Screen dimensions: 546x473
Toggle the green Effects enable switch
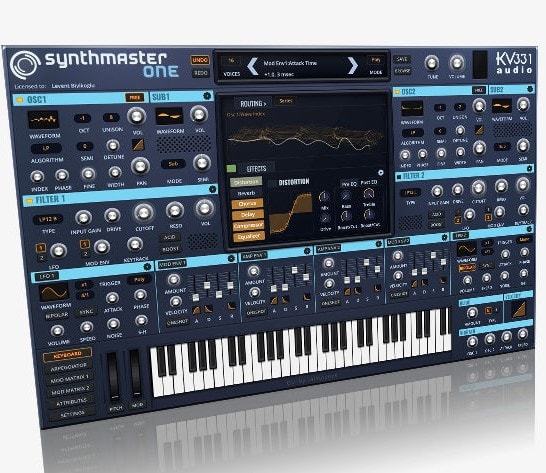click(231, 169)
